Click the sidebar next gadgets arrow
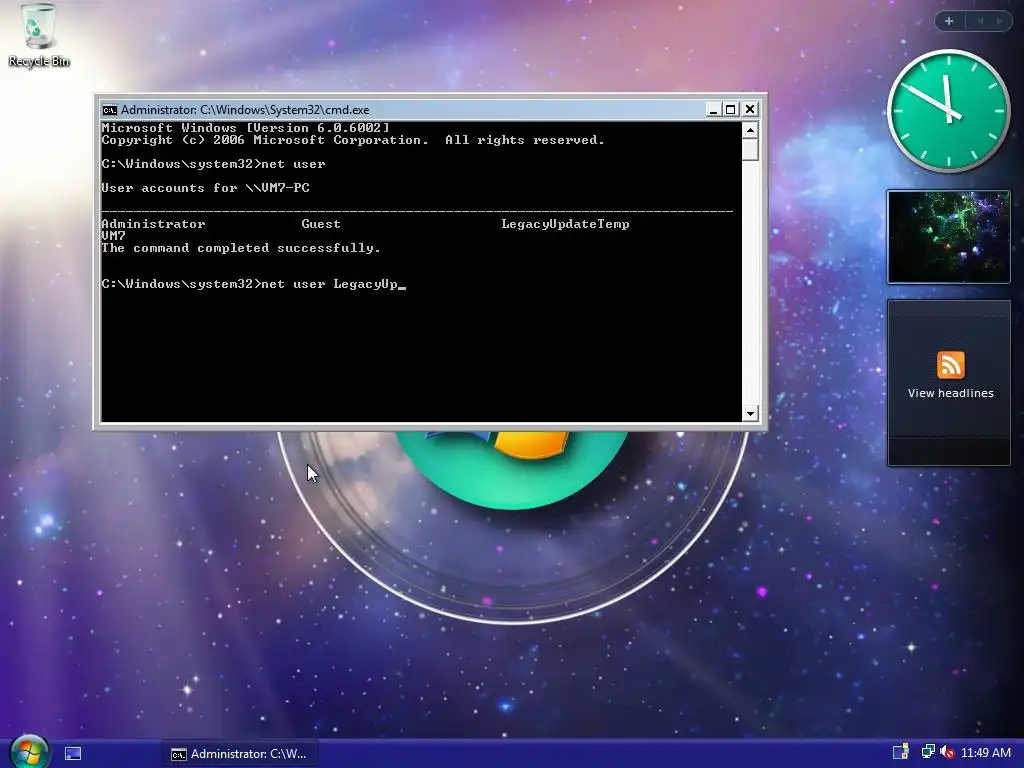The image size is (1024, 768). [x=999, y=21]
